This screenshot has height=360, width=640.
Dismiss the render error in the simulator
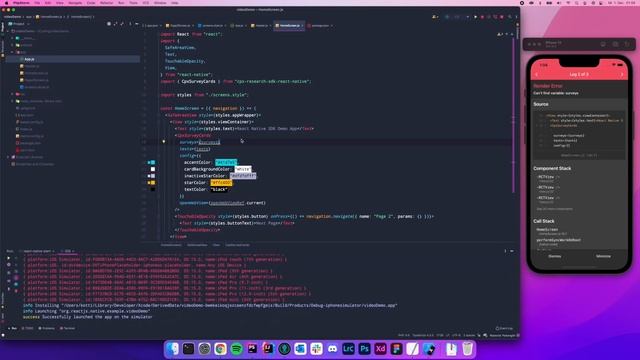[x=554, y=256]
